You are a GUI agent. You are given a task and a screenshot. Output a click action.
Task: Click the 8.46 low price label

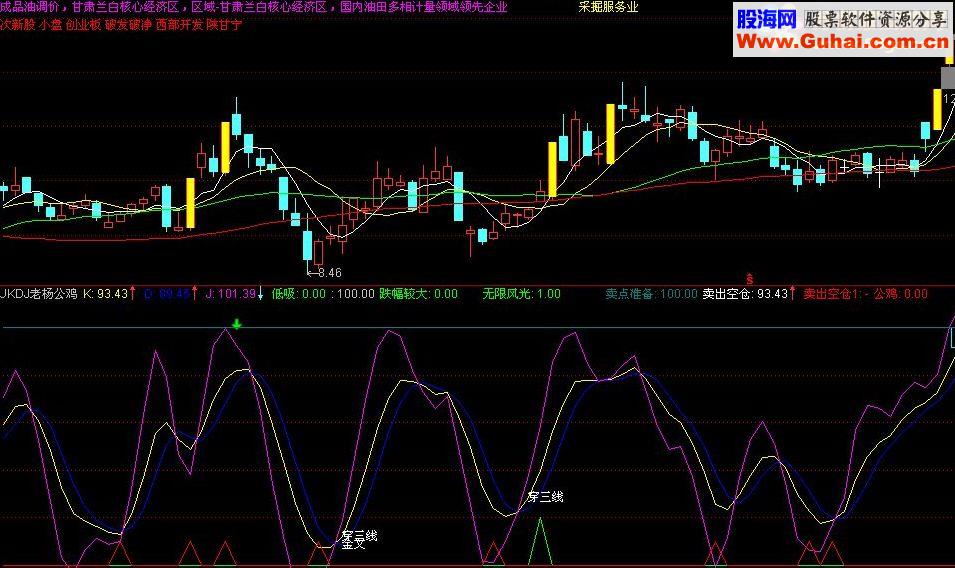[x=329, y=273]
